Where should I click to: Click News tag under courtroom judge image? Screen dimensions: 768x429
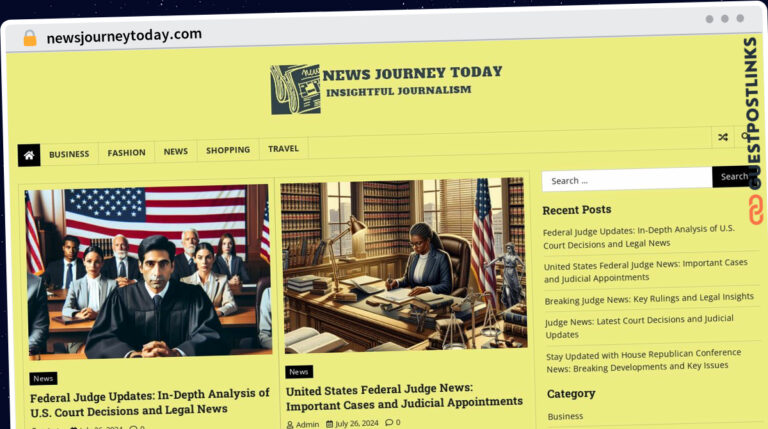pos(43,379)
